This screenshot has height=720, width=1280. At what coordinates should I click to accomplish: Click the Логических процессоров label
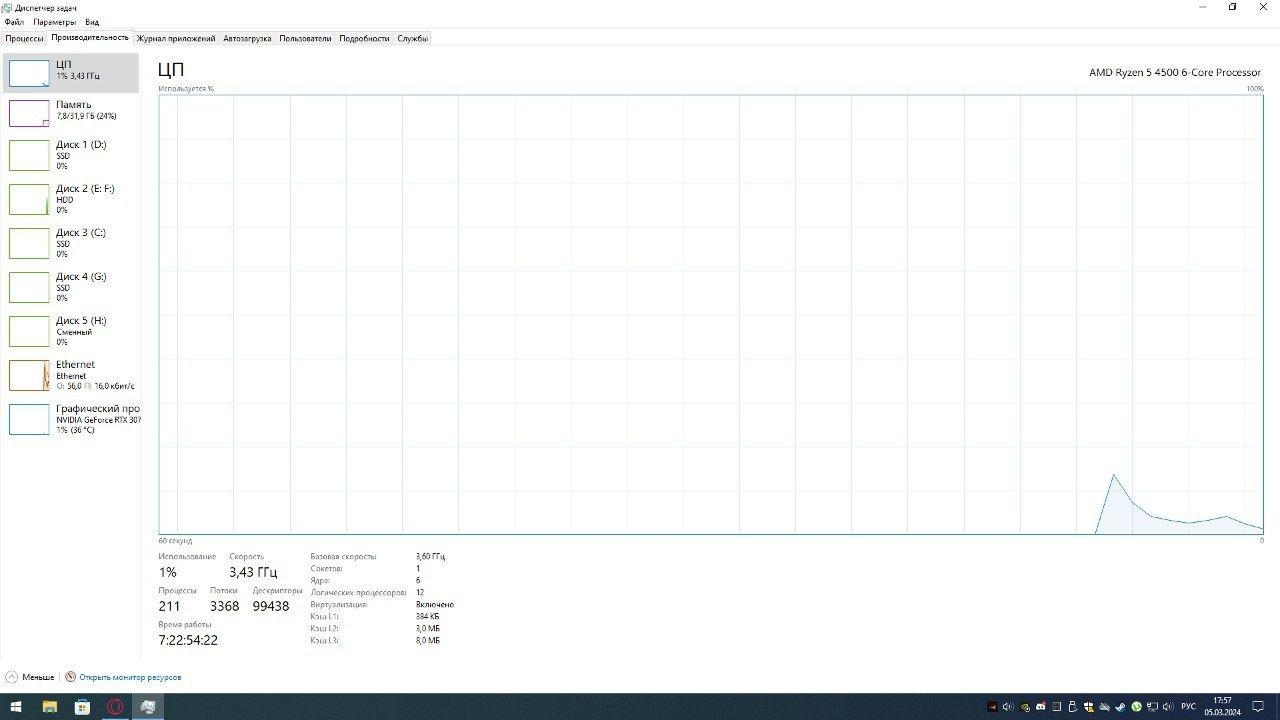(x=358, y=592)
